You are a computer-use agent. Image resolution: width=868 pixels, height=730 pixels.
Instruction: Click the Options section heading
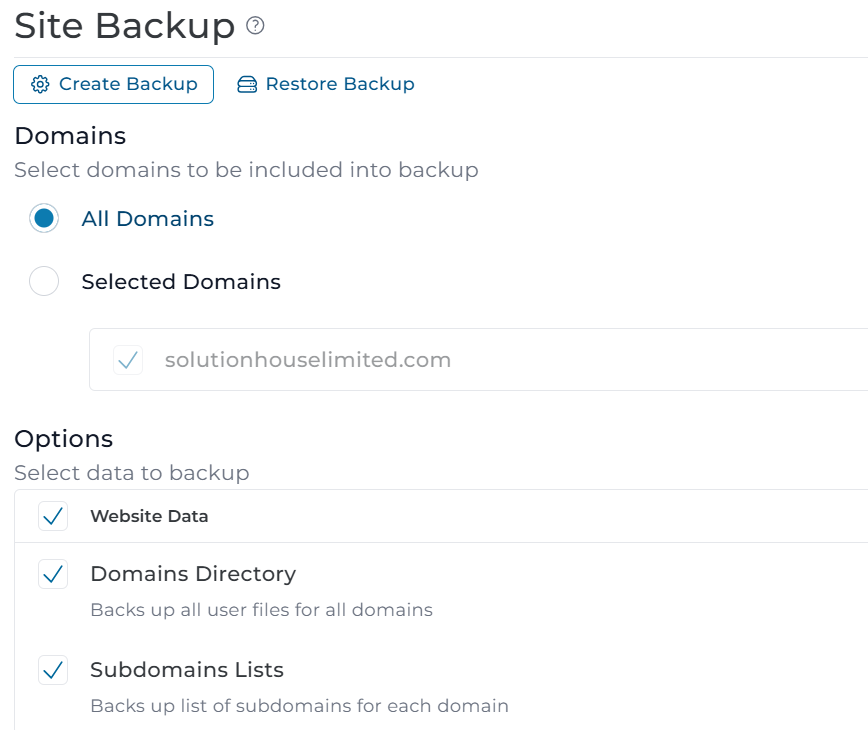[x=64, y=439]
